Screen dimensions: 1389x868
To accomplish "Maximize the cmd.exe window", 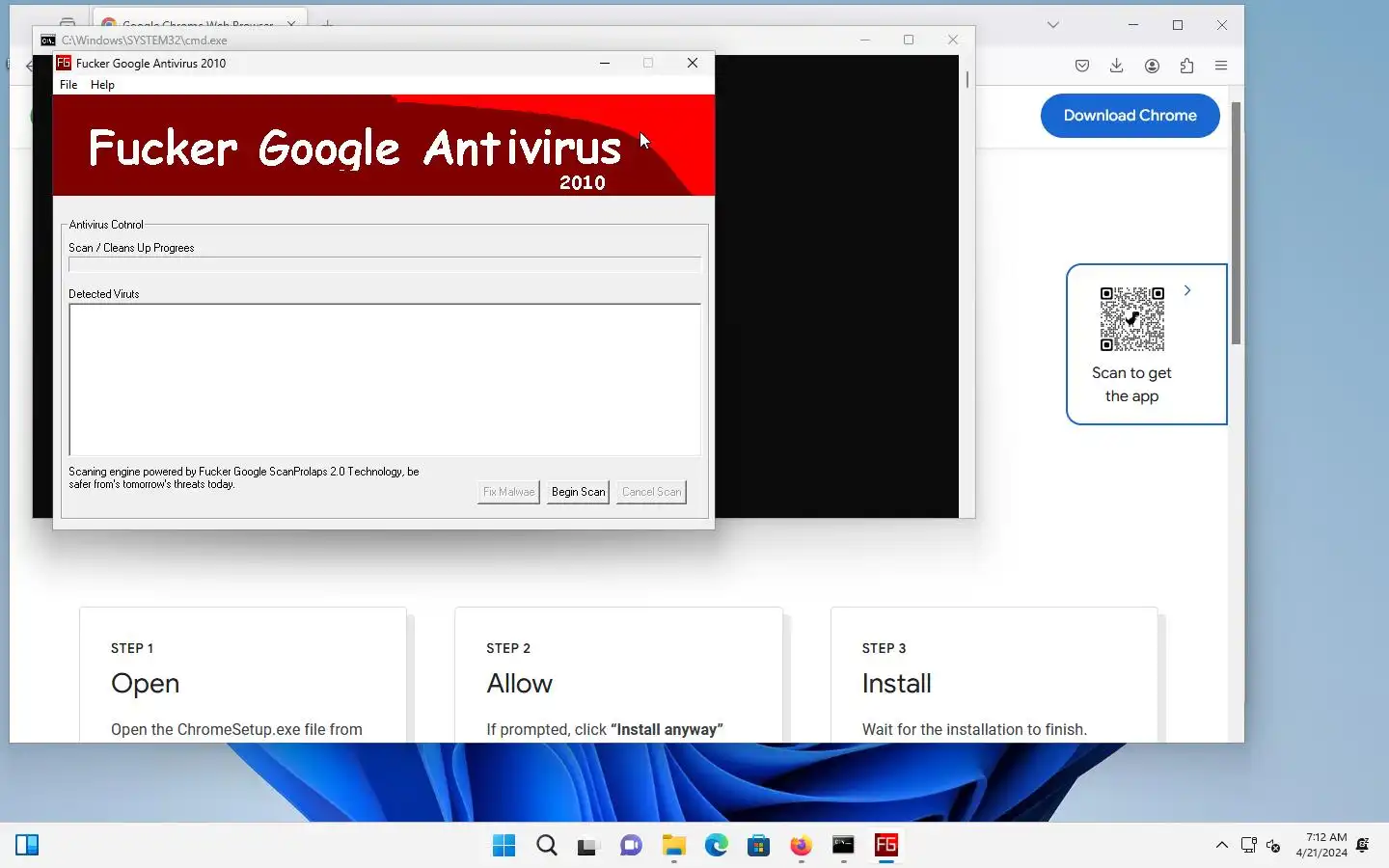I will tap(909, 40).
